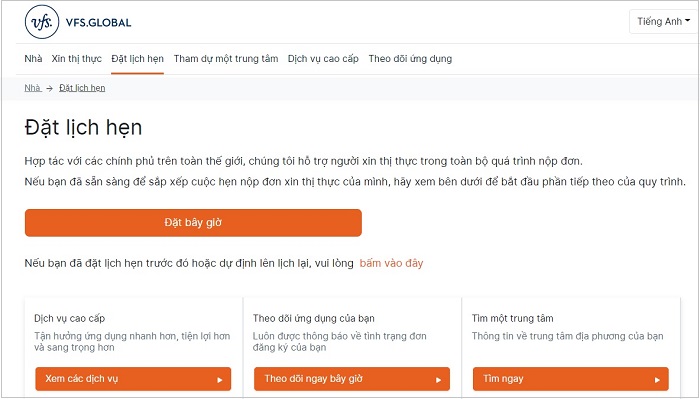Click the arrow icon on Theo dõi ngay bây giờ
This screenshot has width=700, height=399.
coord(438,380)
